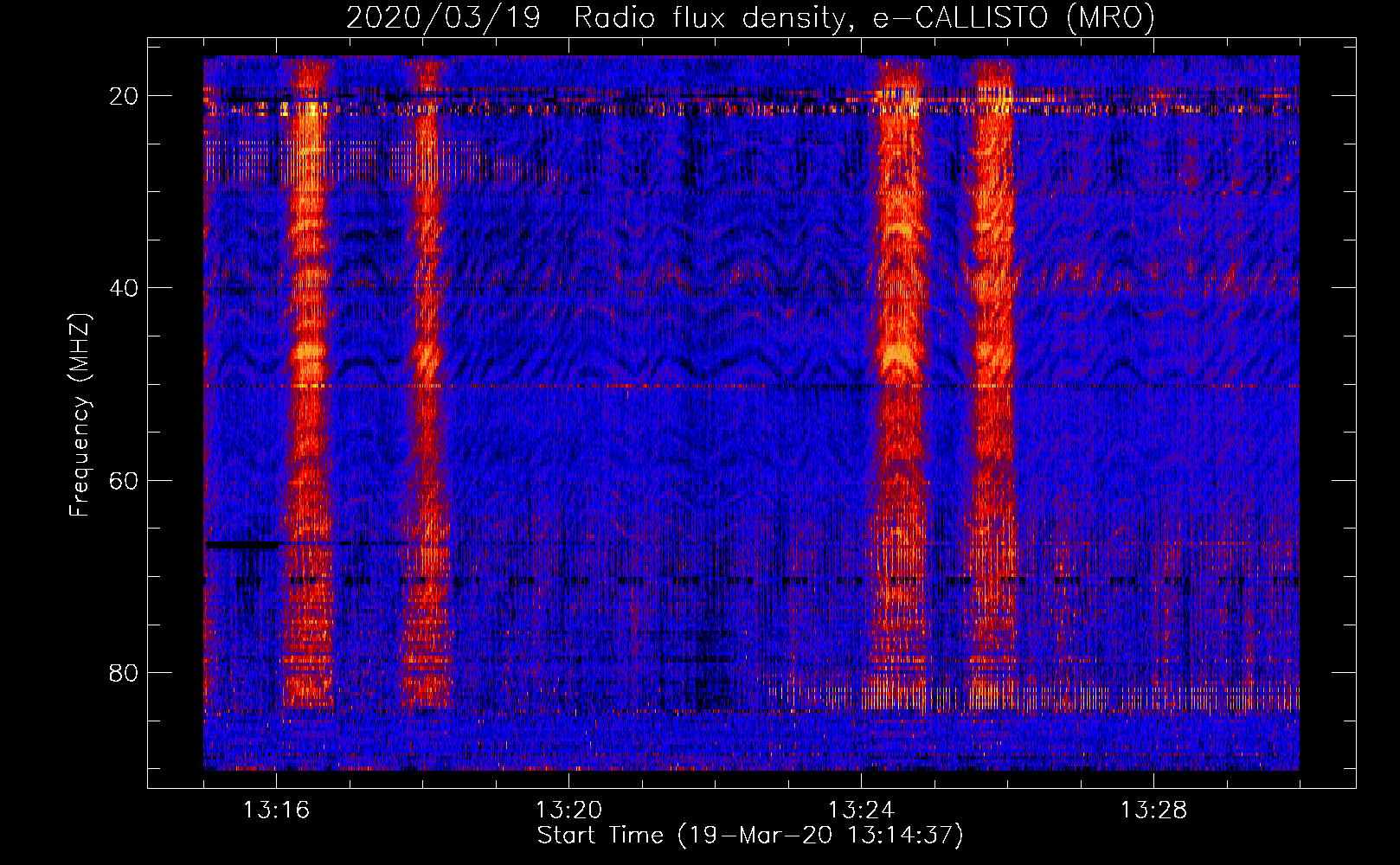
Task: Click the frequency tick label "20"
Action: click(125, 96)
